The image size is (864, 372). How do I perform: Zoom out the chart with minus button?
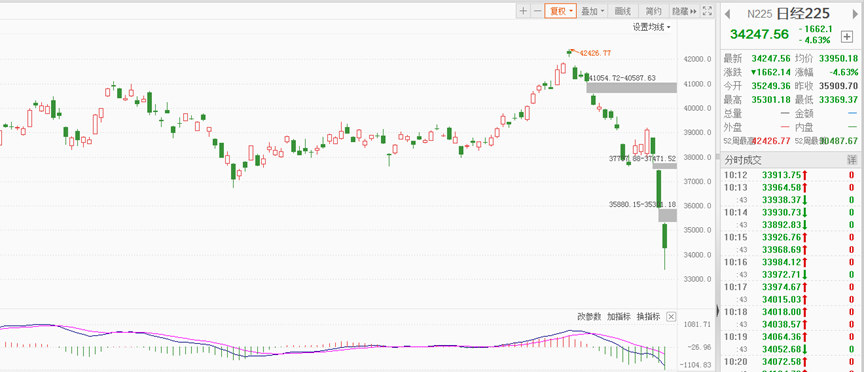click(x=537, y=10)
